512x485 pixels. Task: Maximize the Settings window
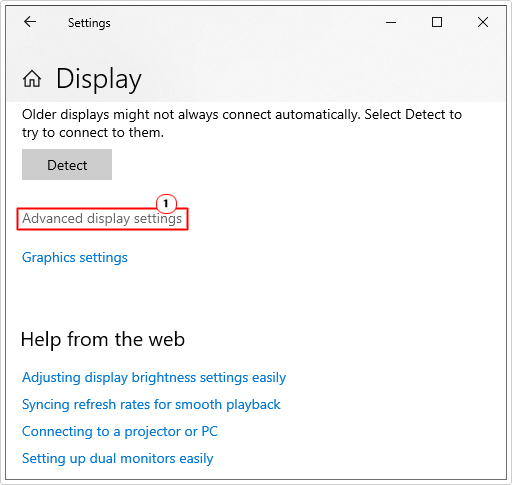(437, 22)
